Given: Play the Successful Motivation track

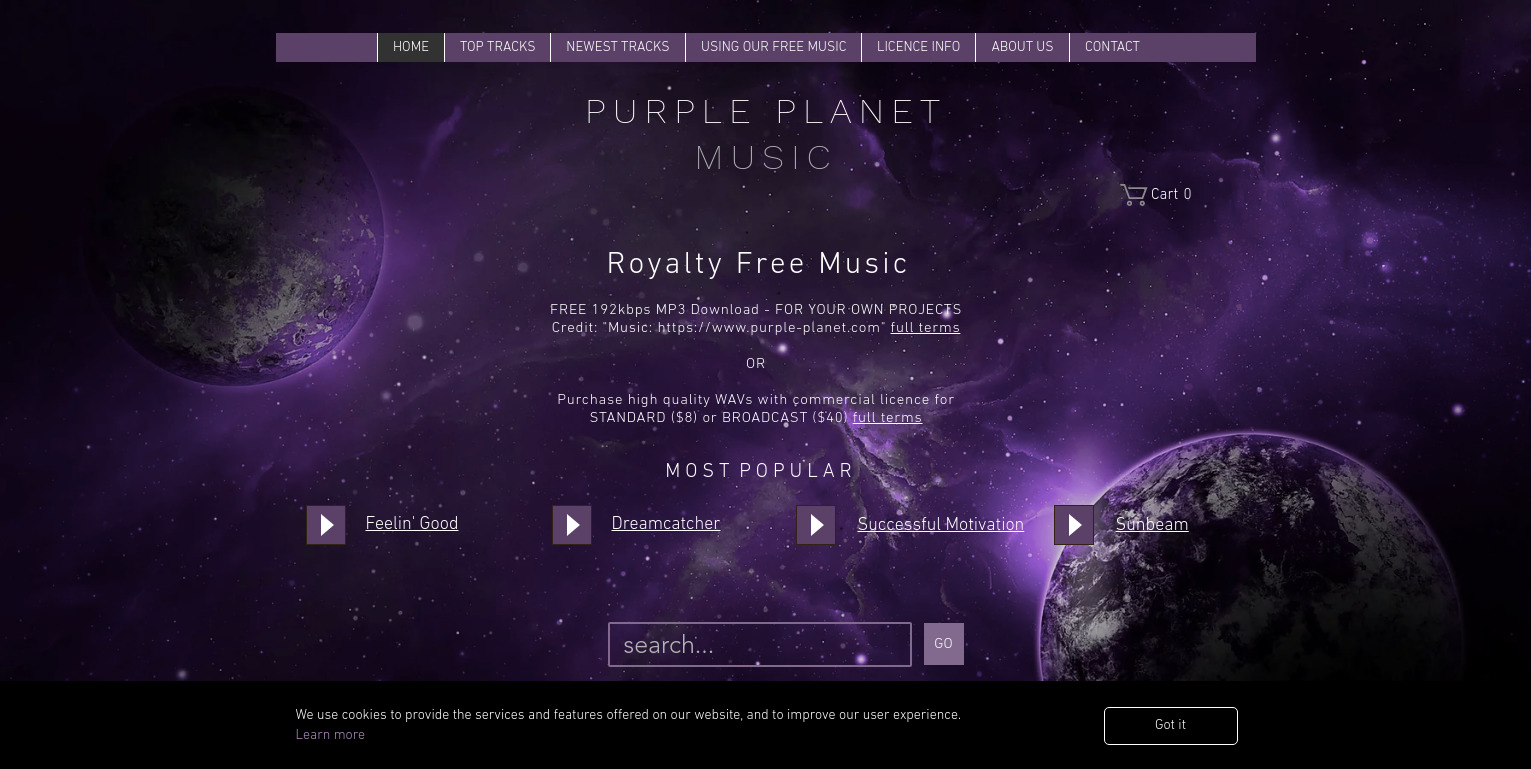Looking at the screenshot, I should click(x=816, y=525).
